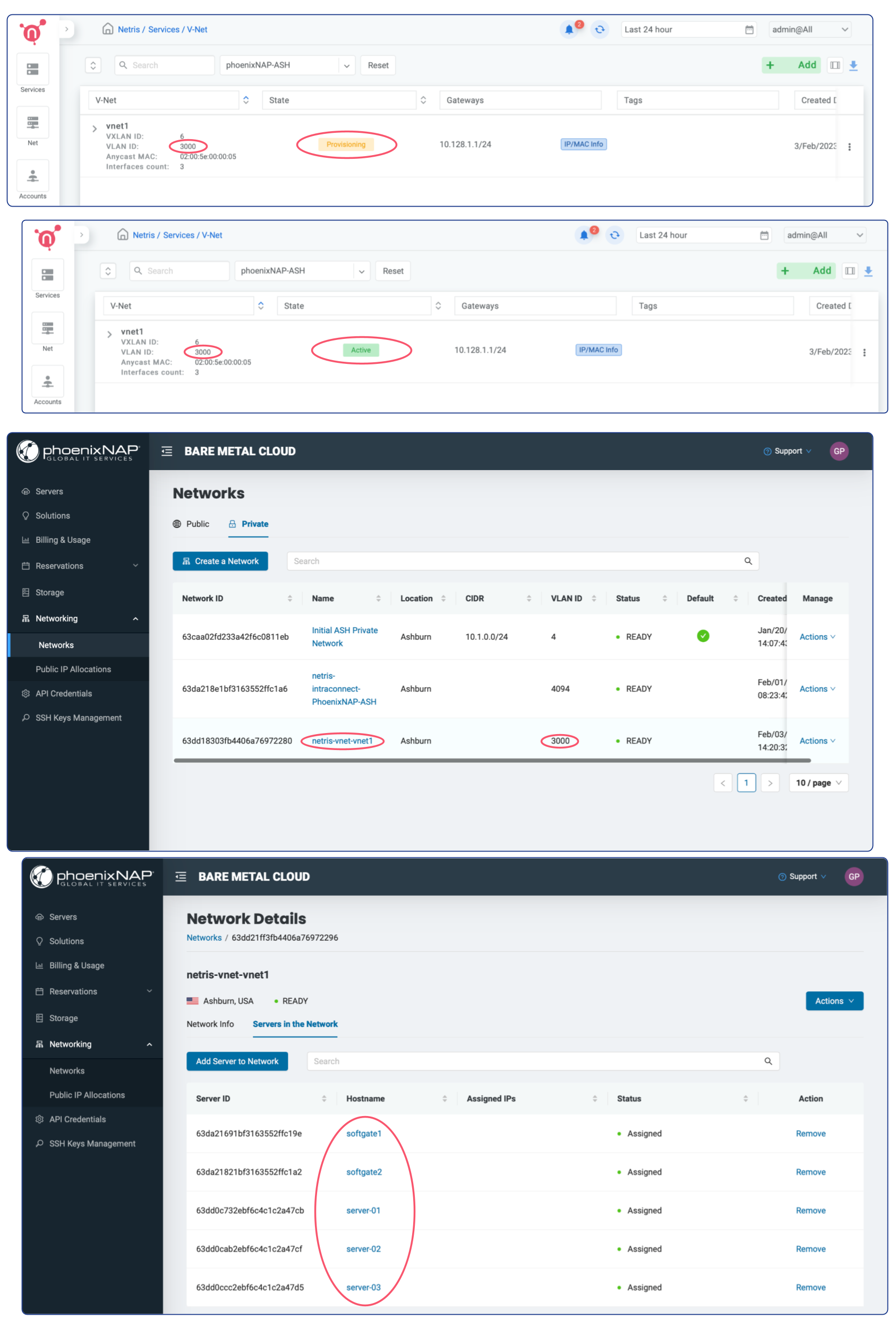The width and height of the screenshot is (896, 1328).
Task: Click the yellow Provisioning state badge
Action: pyautogui.click(x=346, y=144)
